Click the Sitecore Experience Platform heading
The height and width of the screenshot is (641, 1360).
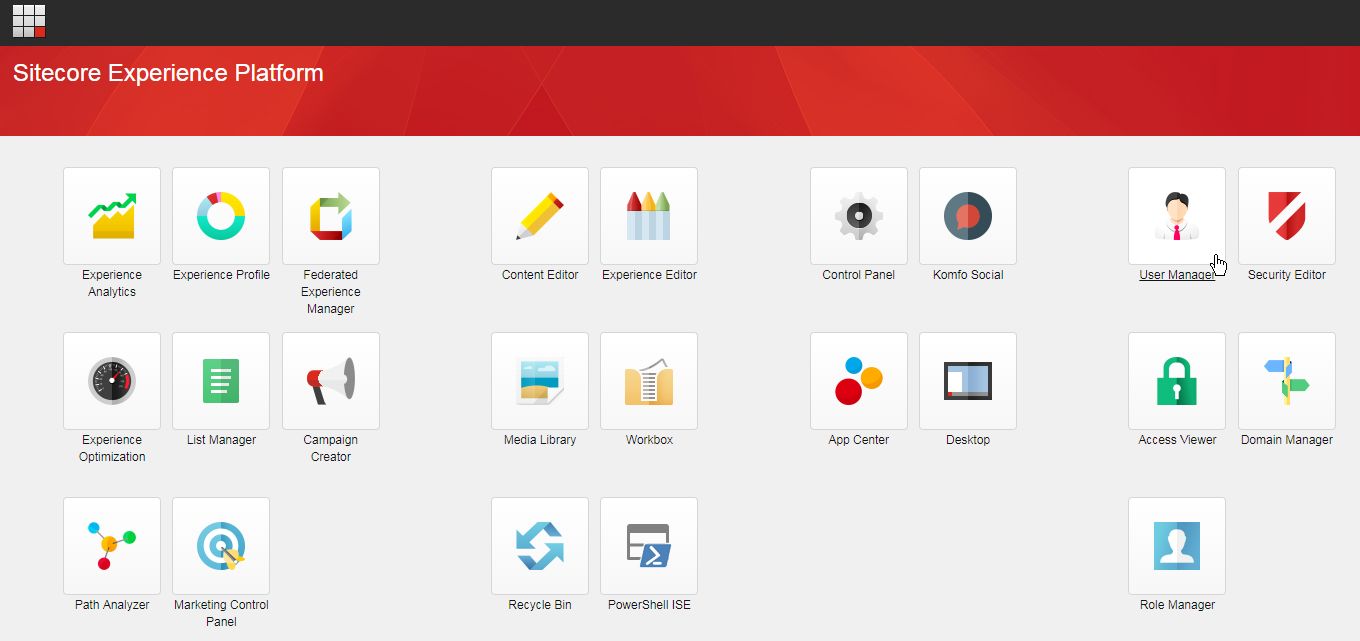click(x=168, y=73)
